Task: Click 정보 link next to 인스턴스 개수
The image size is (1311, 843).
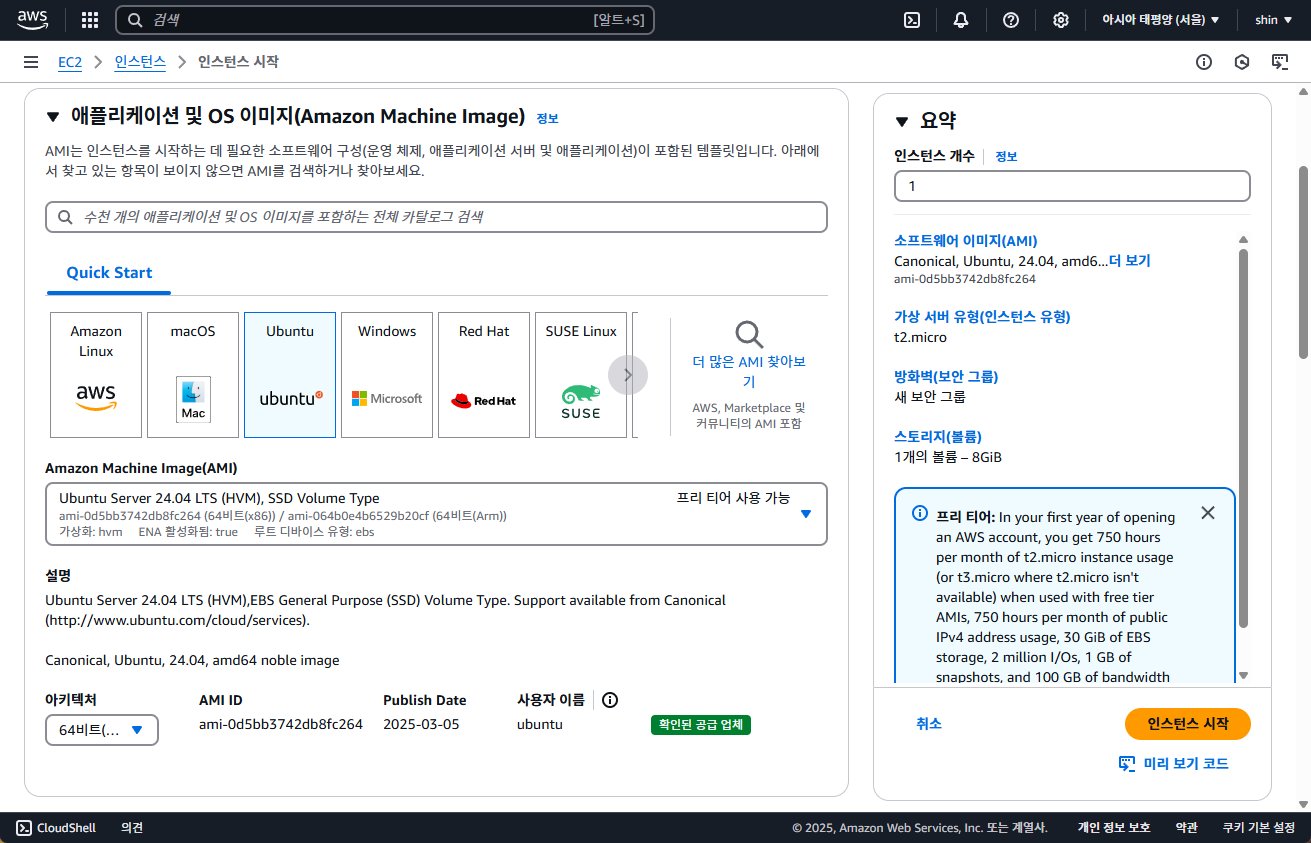Action: [1006, 156]
